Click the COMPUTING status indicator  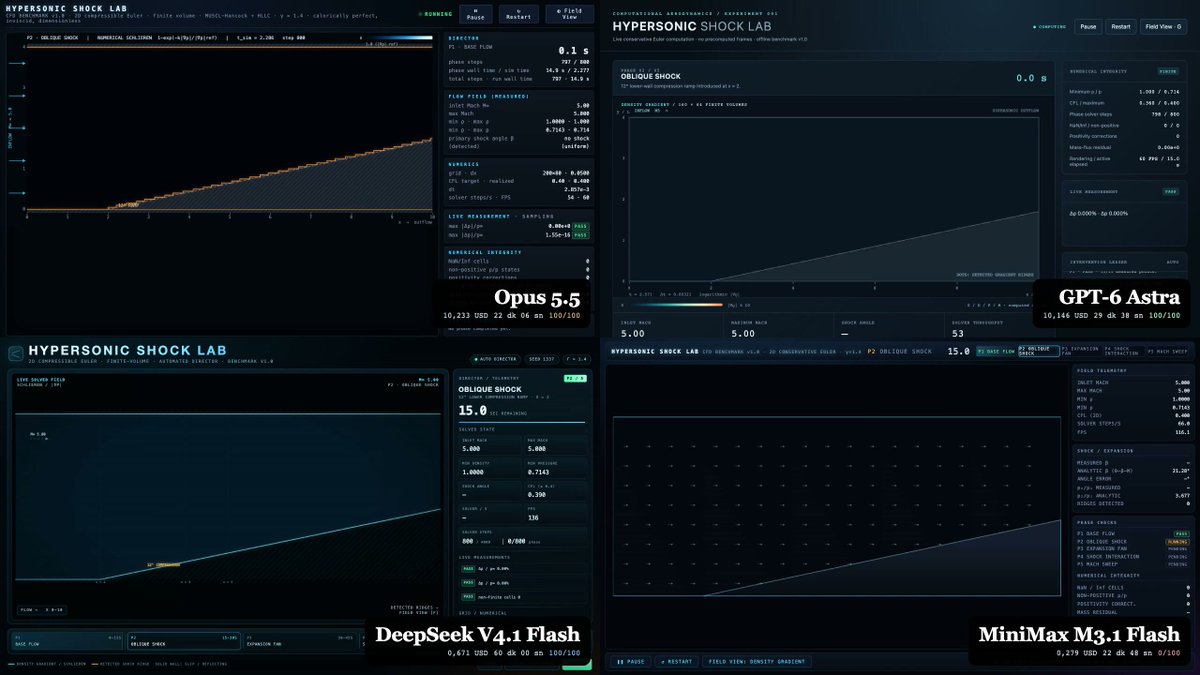click(1051, 27)
